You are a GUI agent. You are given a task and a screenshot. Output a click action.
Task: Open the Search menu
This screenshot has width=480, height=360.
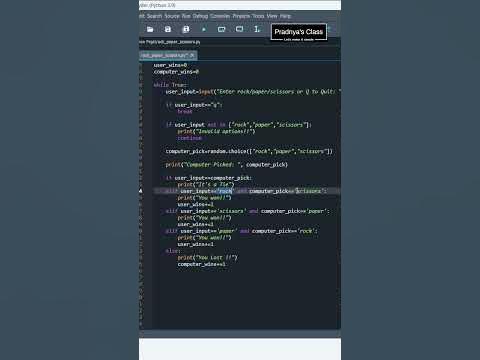[154, 16]
